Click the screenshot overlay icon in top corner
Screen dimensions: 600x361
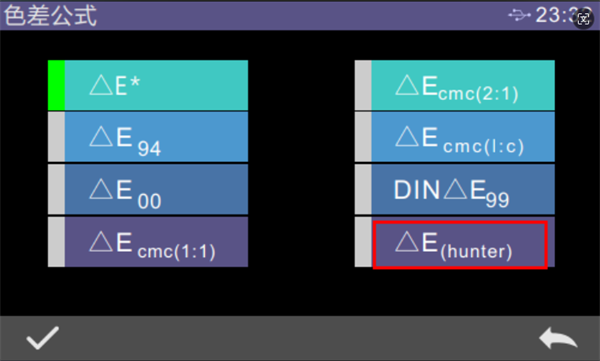tap(584, 18)
